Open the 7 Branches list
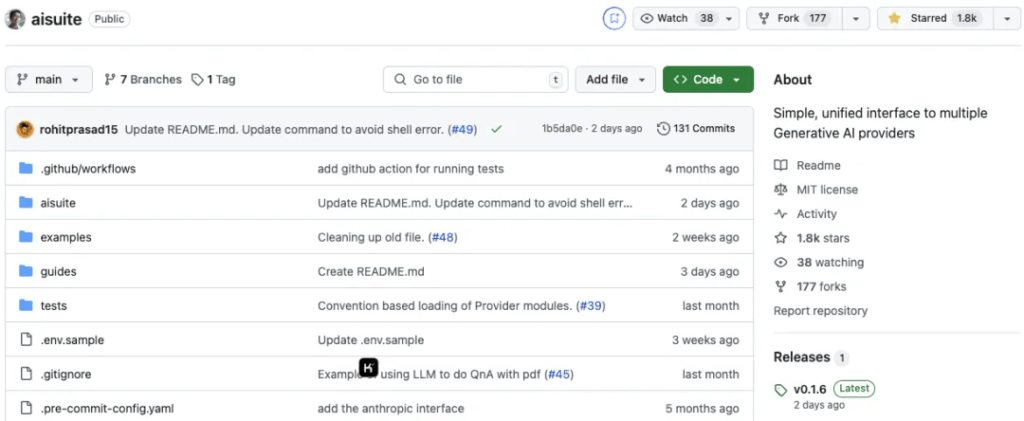 coord(143,79)
